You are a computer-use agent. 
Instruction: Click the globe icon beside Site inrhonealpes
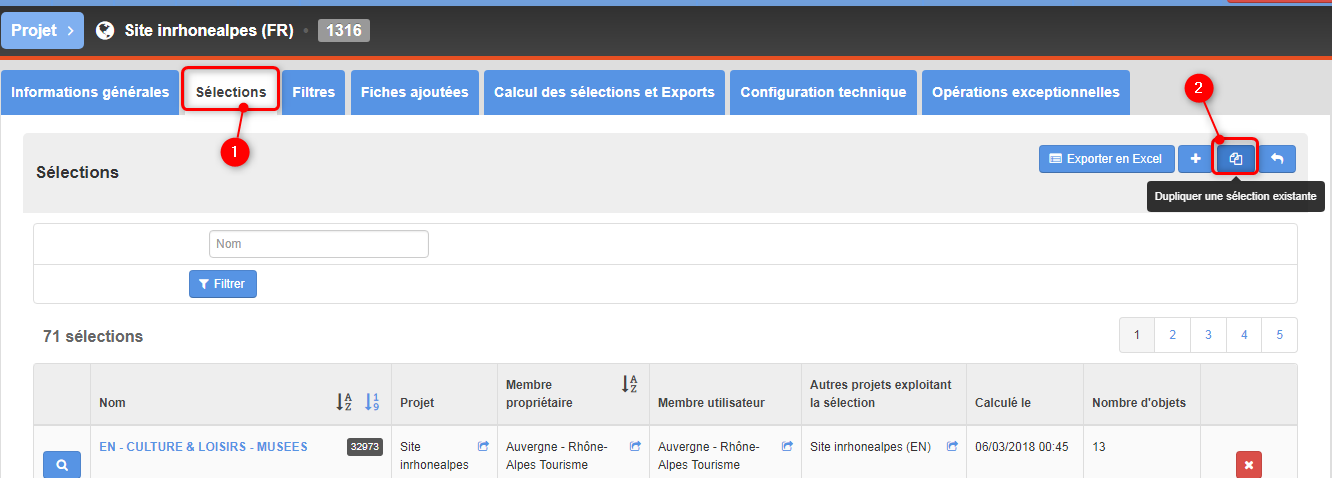click(105, 31)
